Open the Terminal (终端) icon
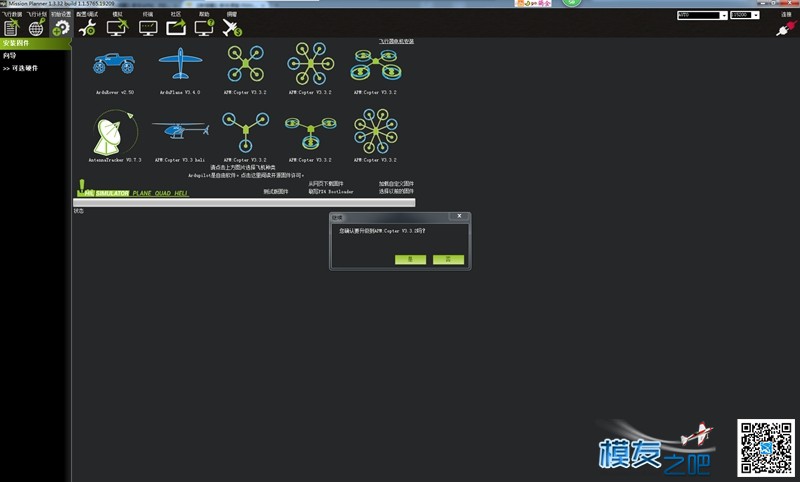The height and width of the screenshot is (482, 800). (x=148, y=28)
